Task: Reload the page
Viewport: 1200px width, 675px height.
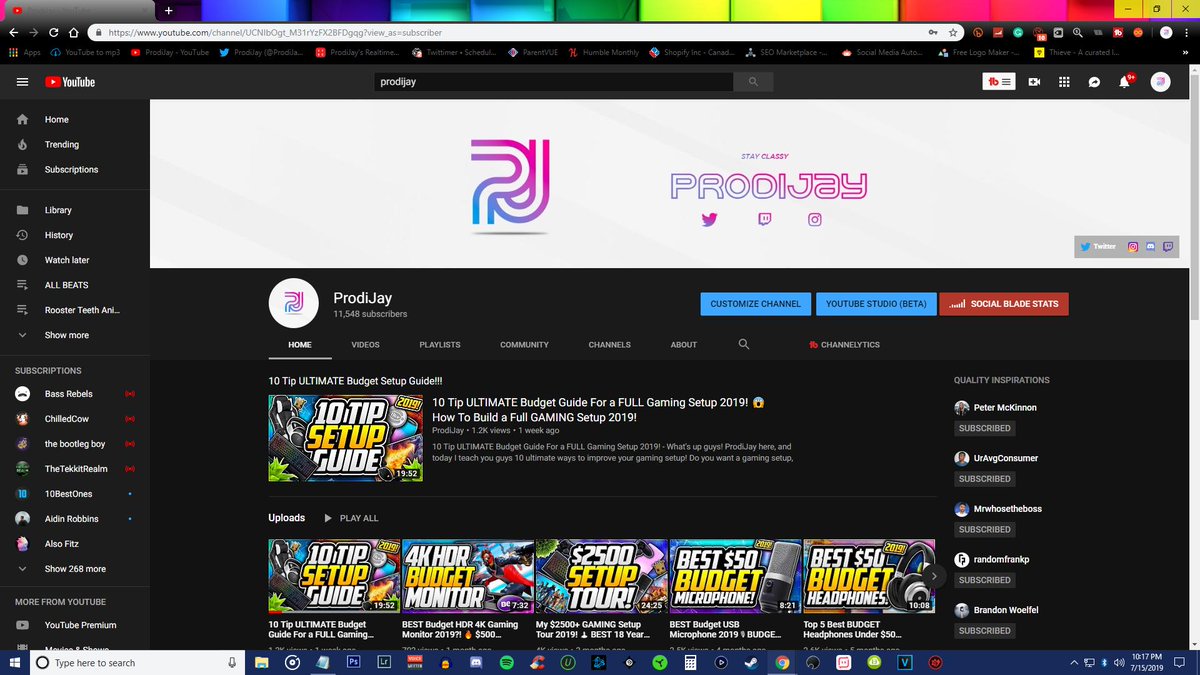Action: (54, 32)
